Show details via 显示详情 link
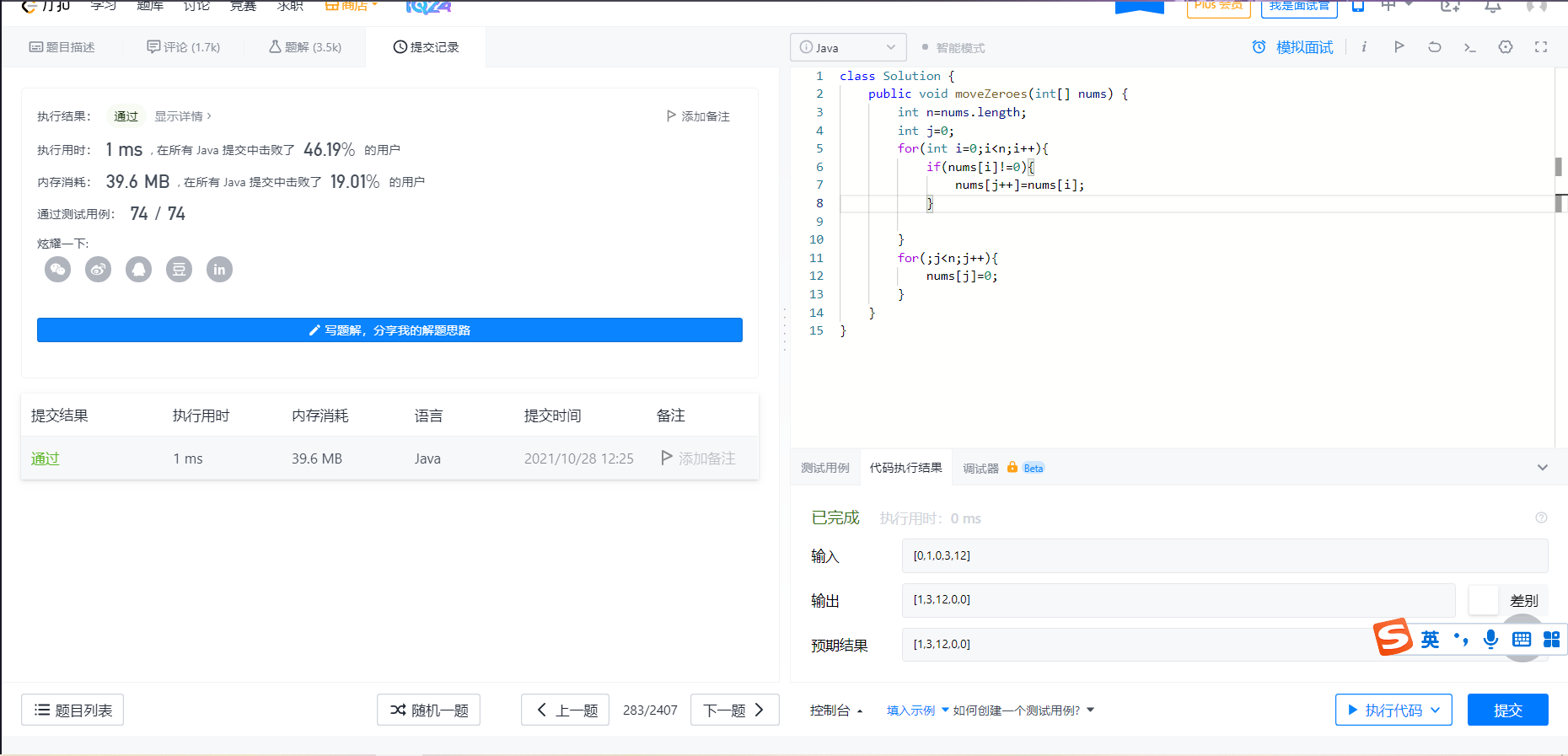 coord(183,116)
